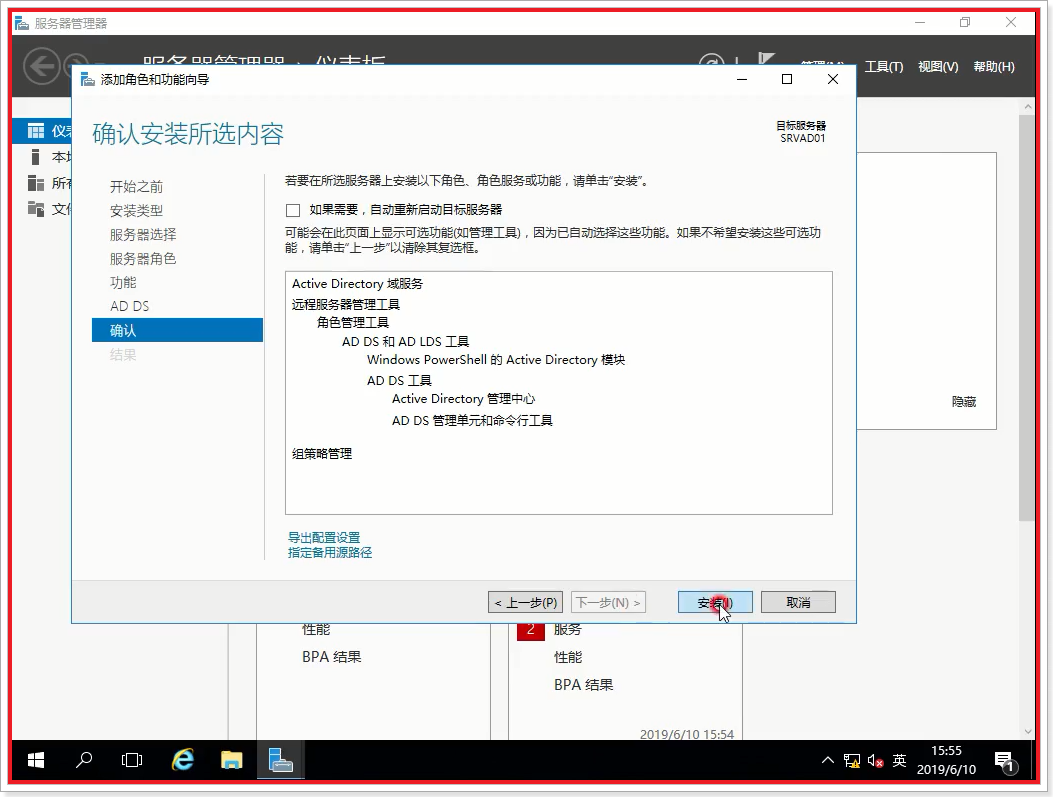Click Active Directory 域服务 entry in list
This screenshot has height=797, width=1053.
click(357, 283)
